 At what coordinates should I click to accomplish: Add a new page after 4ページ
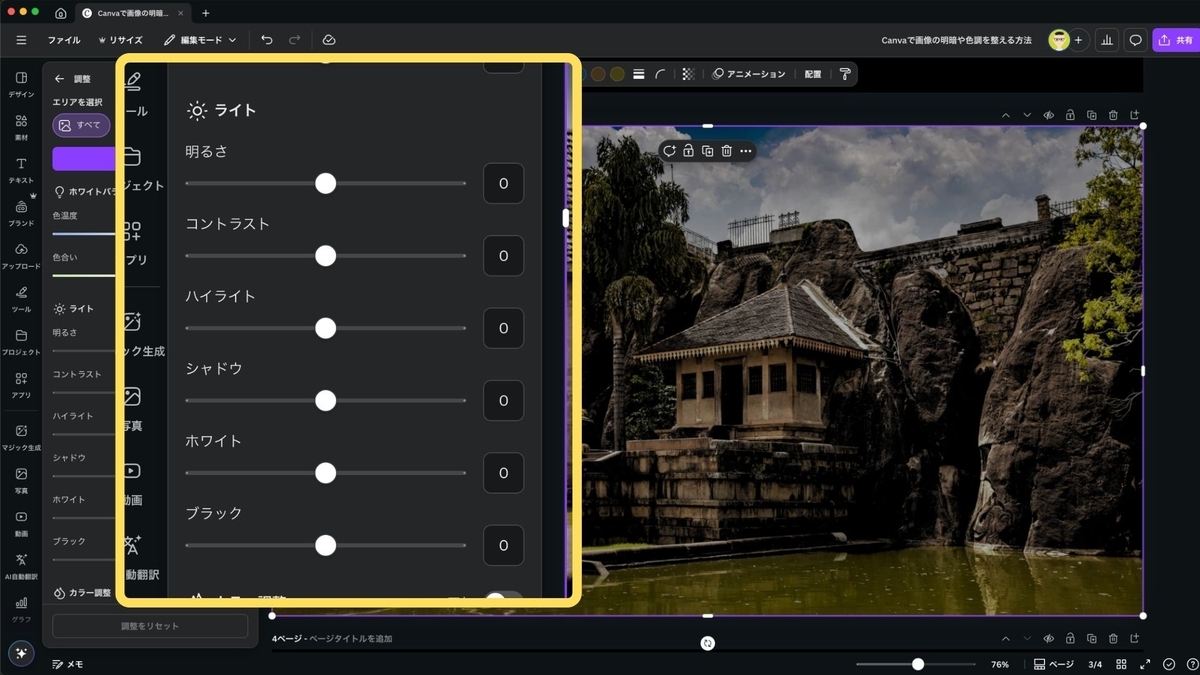pyautogui.click(x=1134, y=638)
